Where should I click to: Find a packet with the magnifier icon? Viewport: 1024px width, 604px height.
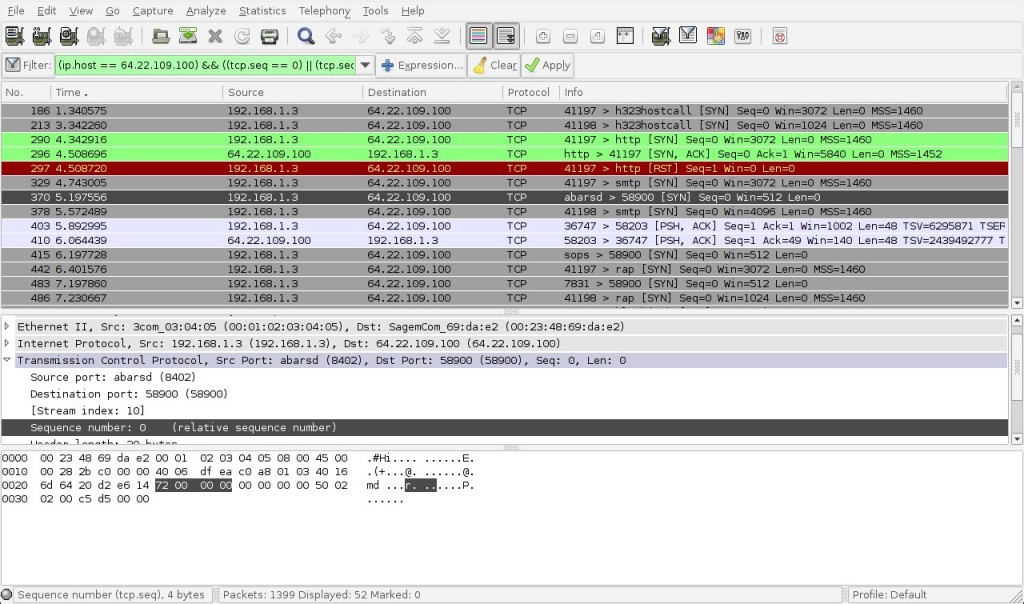pyautogui.click(x=306, y=36)
